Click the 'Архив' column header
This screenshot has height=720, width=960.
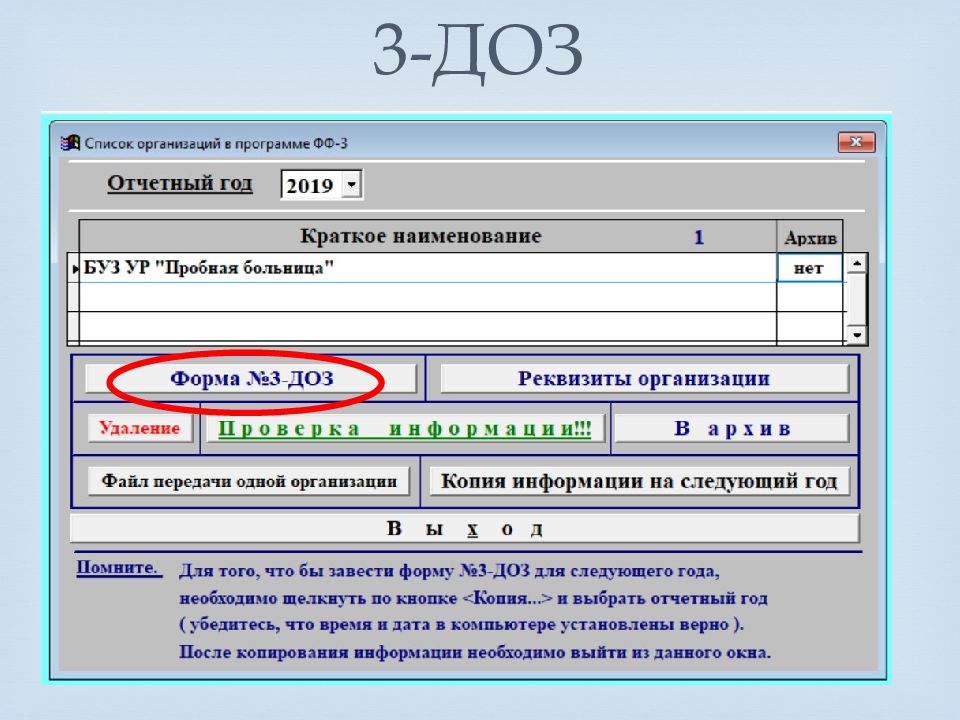[810, 238]
